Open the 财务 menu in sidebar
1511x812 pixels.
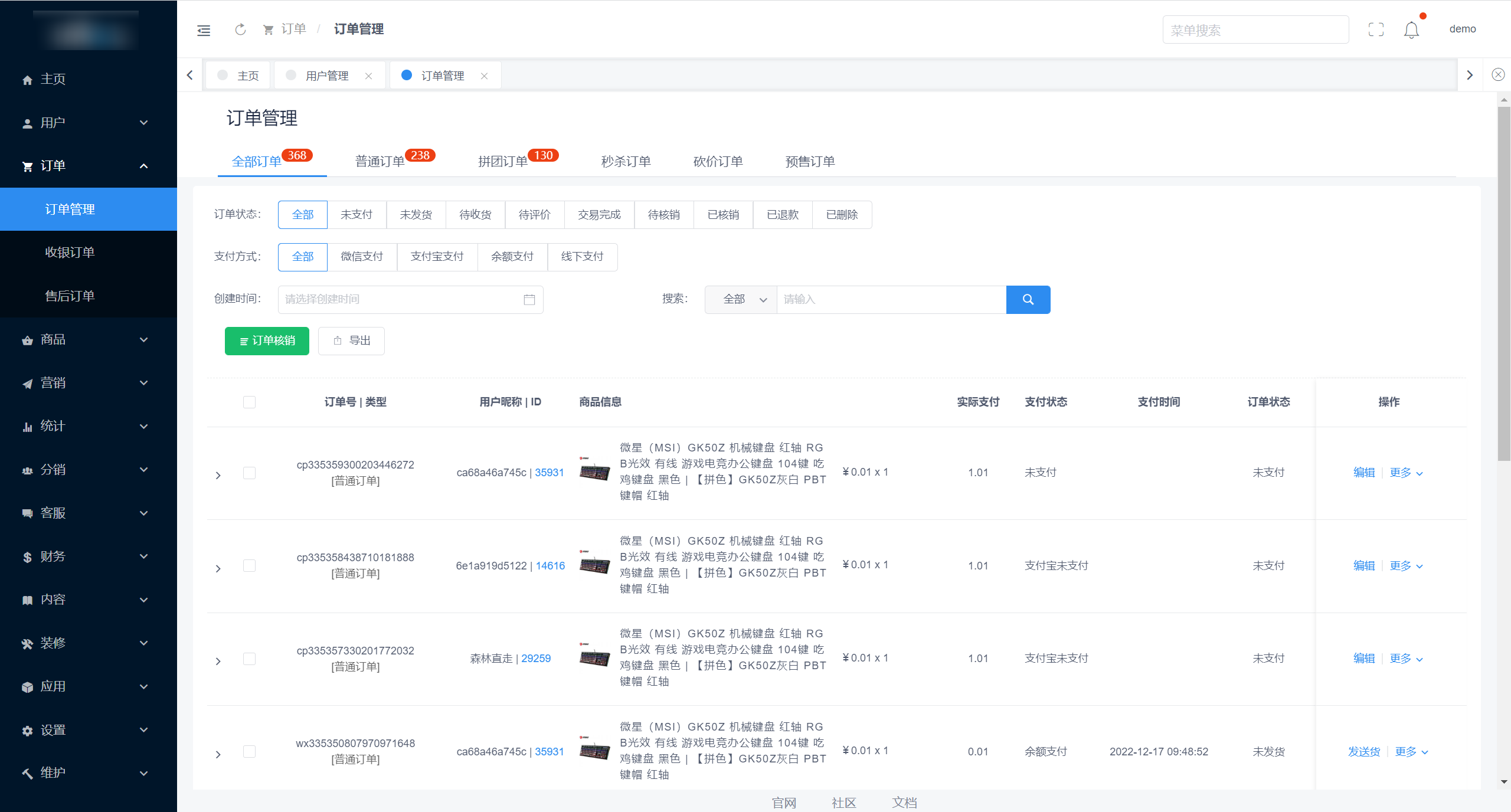tap(89, 556)
